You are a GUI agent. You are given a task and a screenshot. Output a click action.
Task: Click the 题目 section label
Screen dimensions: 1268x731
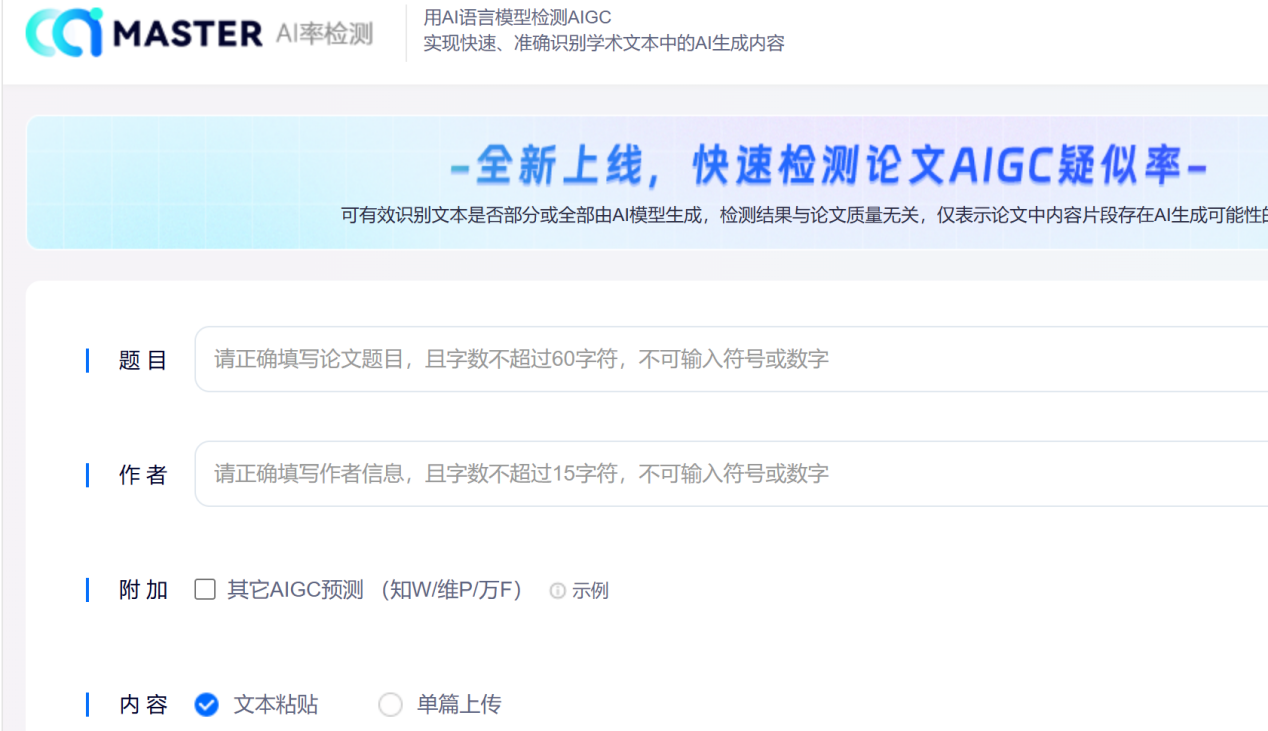142,359
